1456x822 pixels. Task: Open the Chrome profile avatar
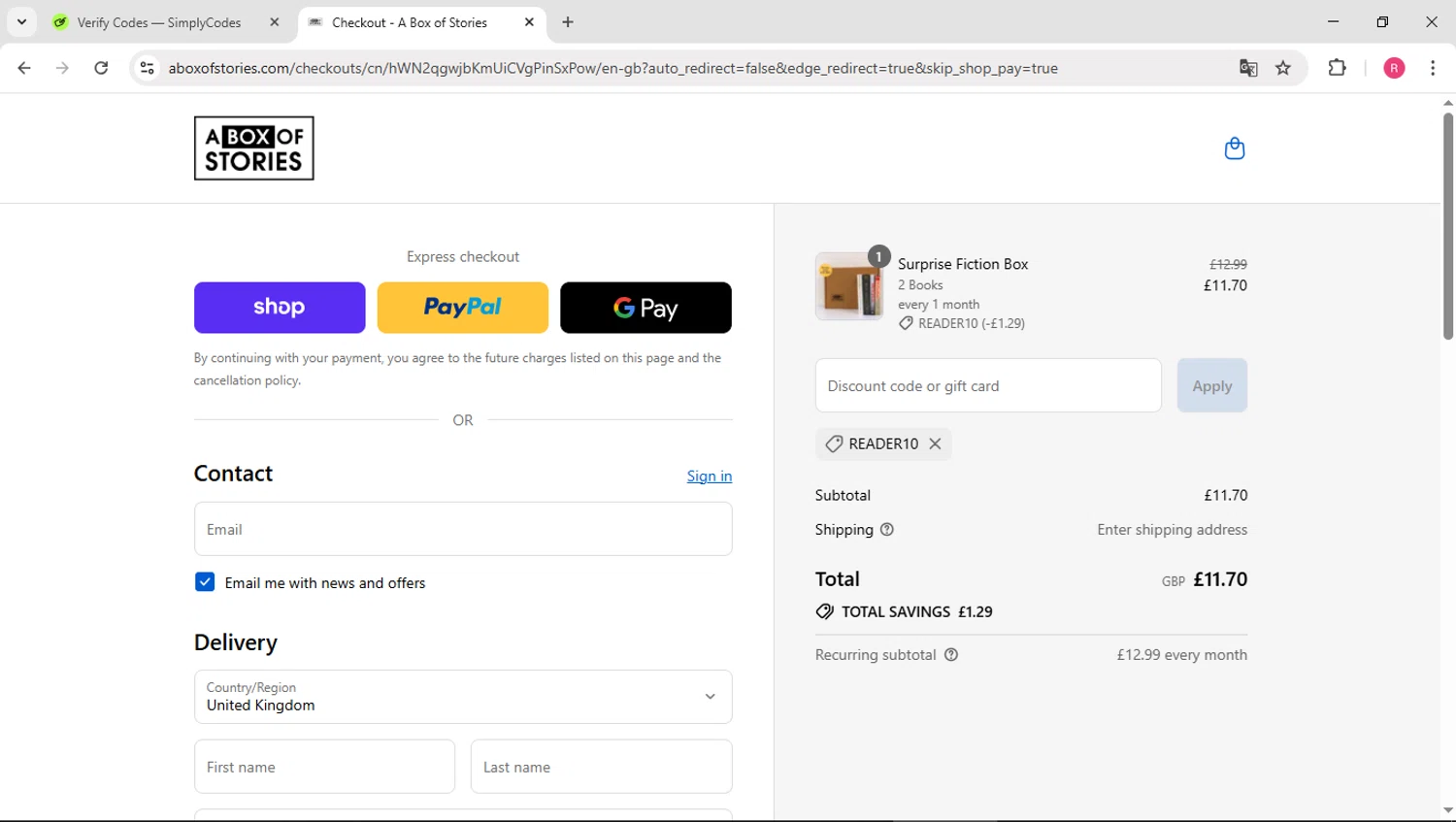point(1394,68)
